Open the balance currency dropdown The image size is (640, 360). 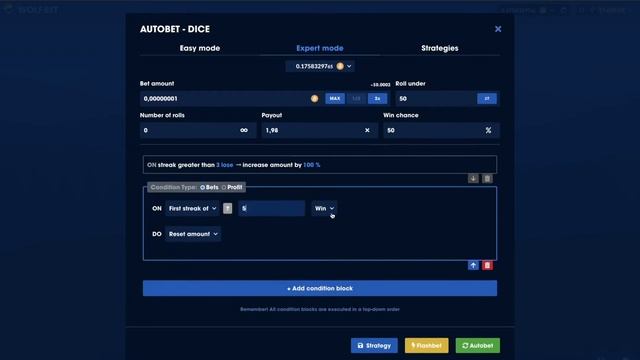point(320,66)
